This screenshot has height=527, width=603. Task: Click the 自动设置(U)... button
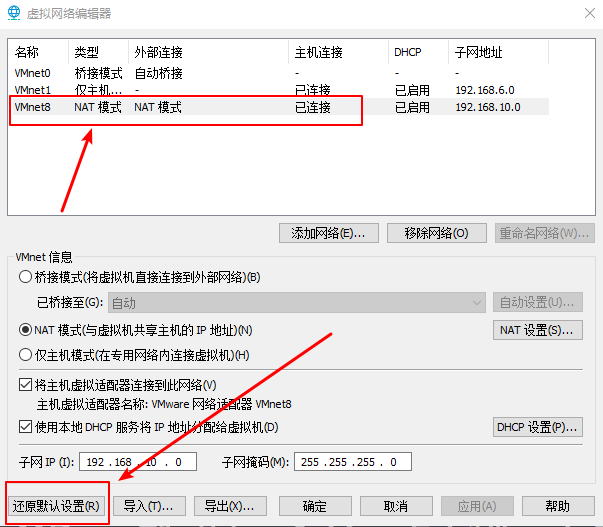tap(538, 302)
